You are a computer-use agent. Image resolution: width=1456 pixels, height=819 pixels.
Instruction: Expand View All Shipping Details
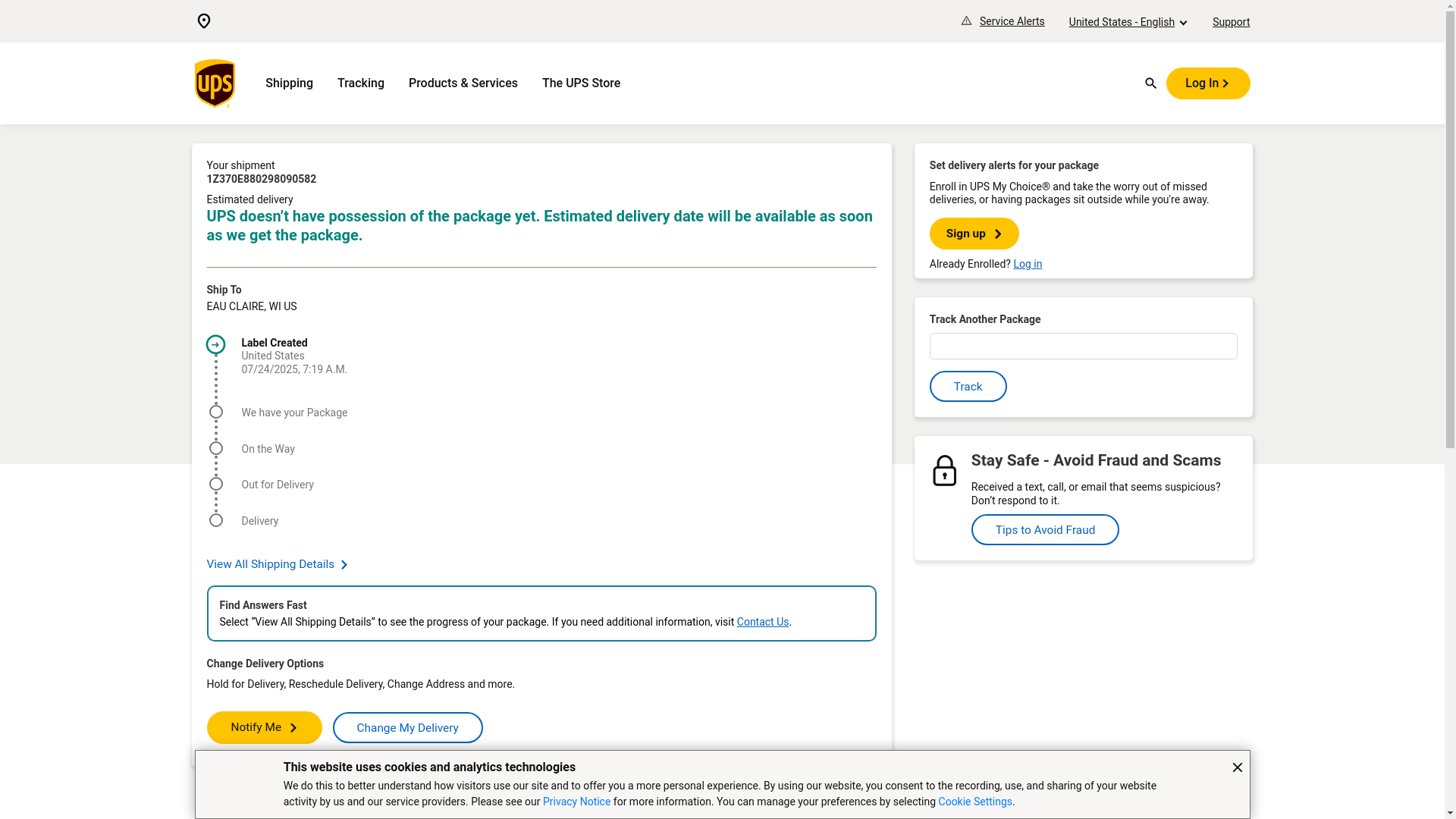[277, 564]
